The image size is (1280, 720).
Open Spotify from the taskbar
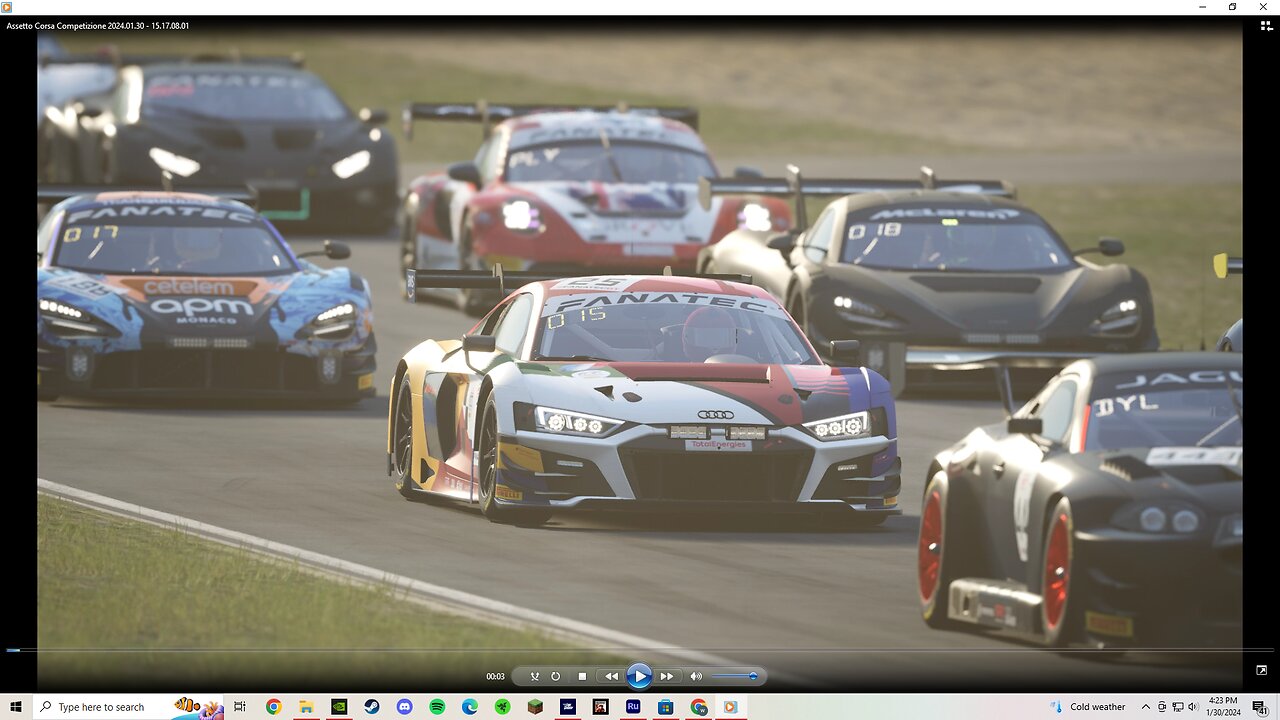coord(437,707)
